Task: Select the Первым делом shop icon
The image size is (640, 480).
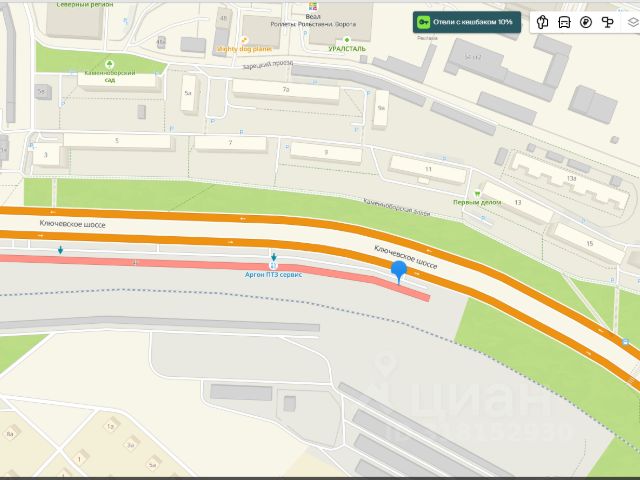Action: (477, 194)
